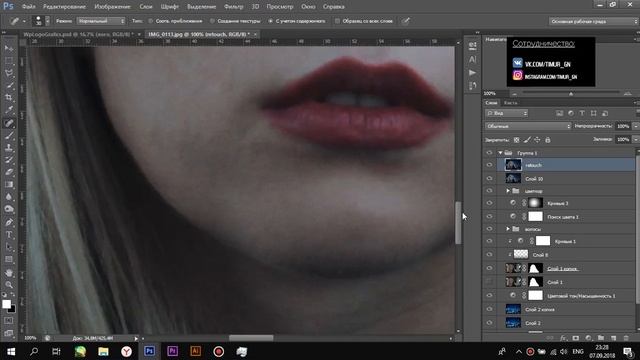Select the Dodge tool

click(x=9, y=209)
